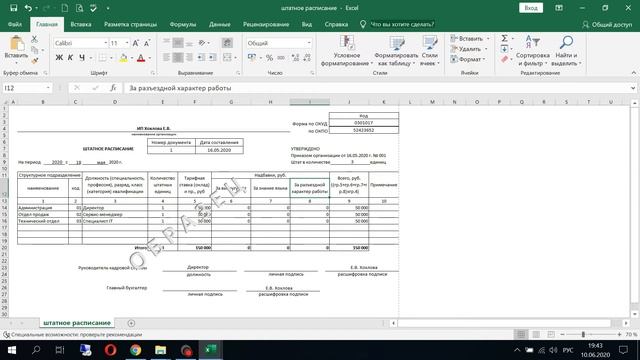Open the number format dropdown (Общий)
Screen dimensions: 640x360
coord(309,43)
